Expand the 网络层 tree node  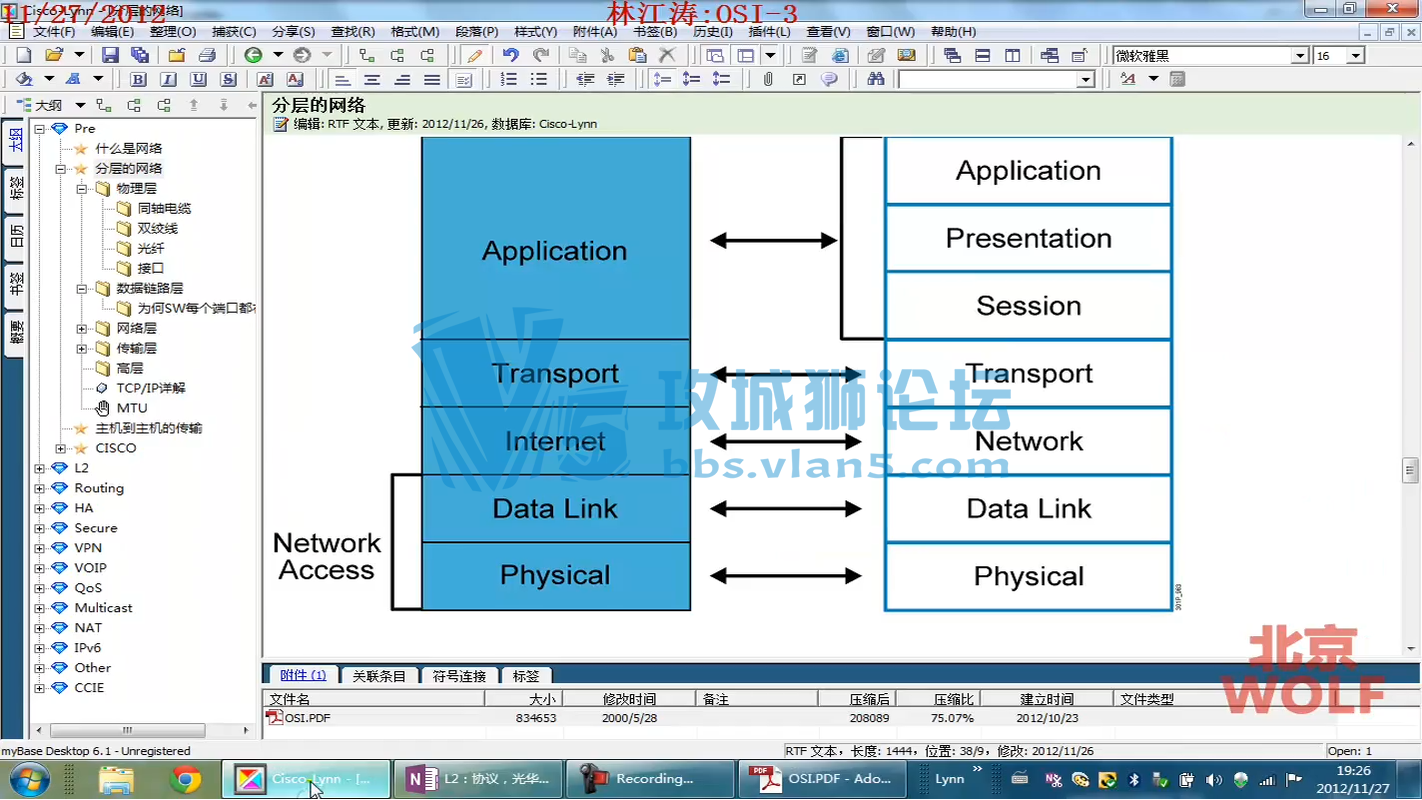click(82, 328)
